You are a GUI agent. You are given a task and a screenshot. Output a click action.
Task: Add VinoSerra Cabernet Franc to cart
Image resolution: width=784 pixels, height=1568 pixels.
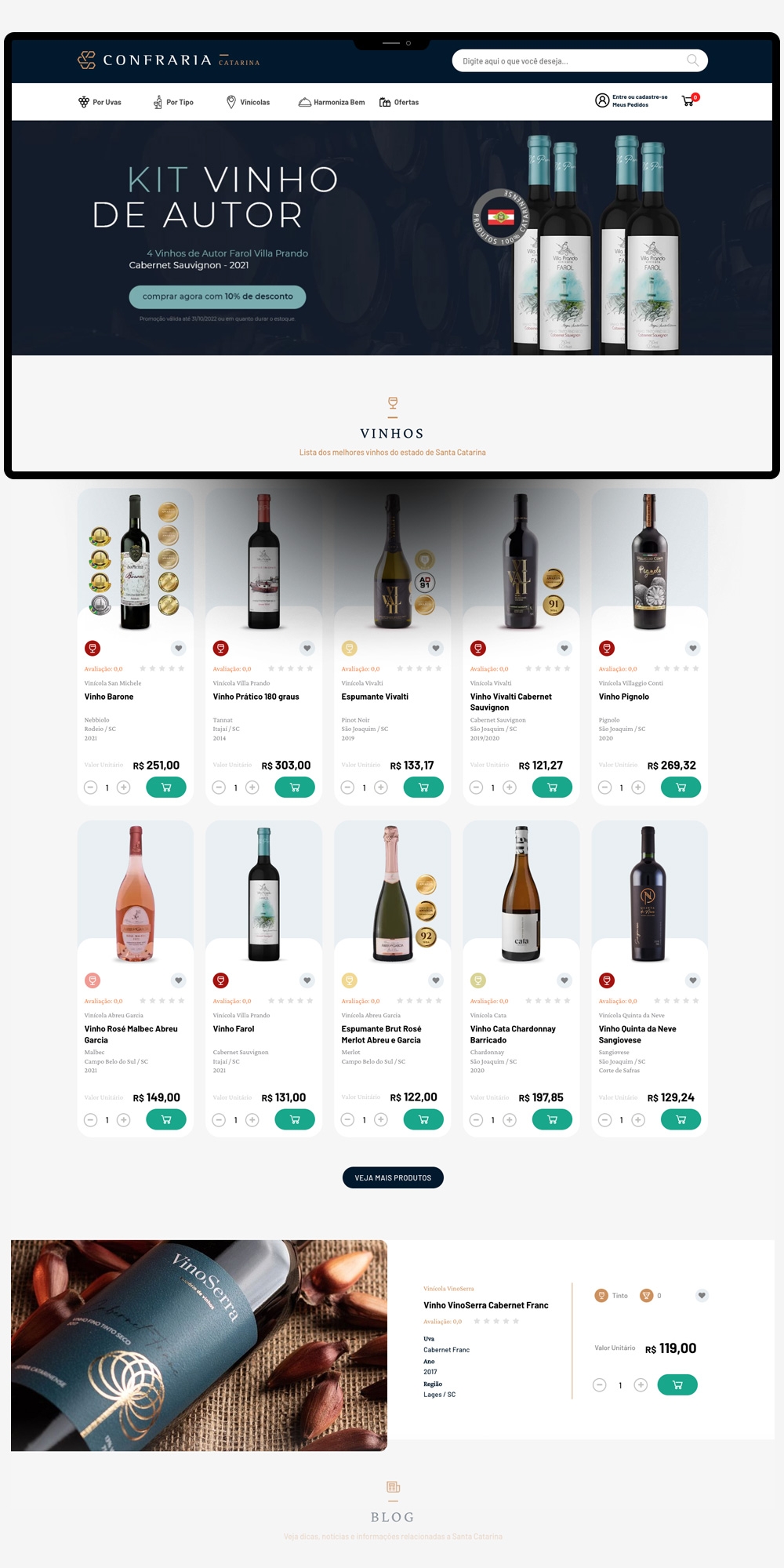tap(677, 1385)
